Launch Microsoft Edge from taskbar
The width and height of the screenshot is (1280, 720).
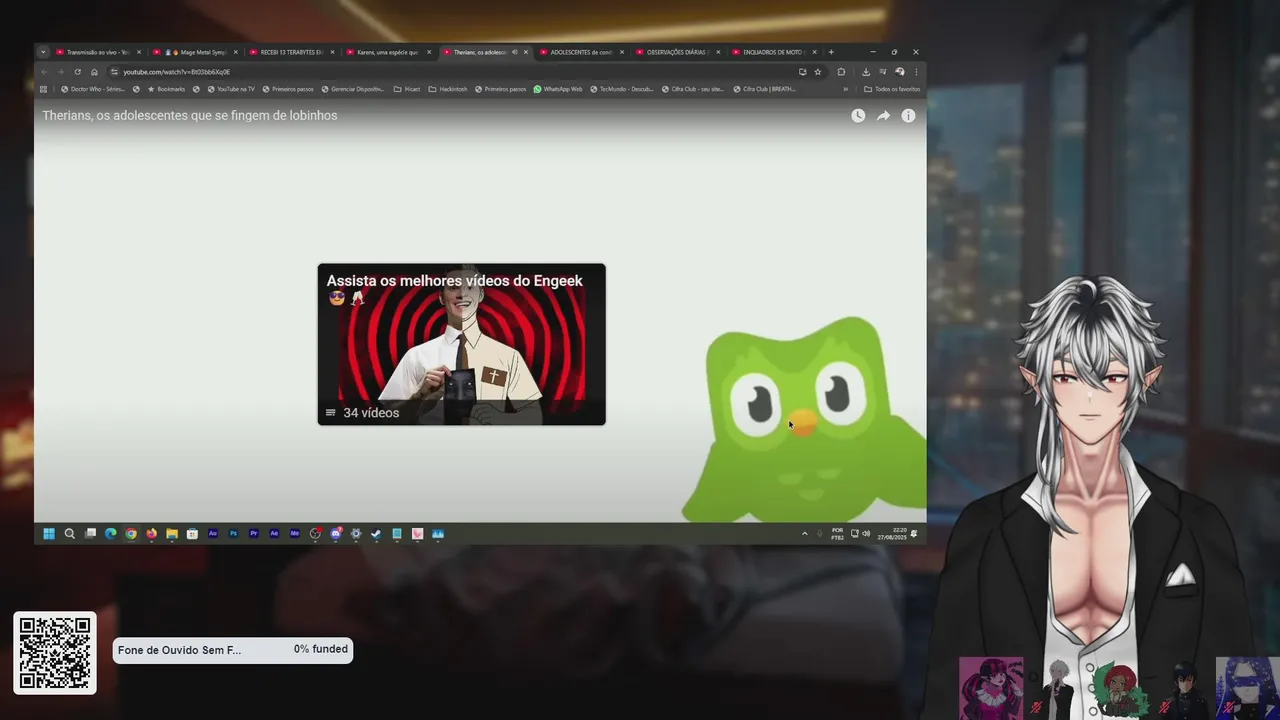[x=110, y=534]
